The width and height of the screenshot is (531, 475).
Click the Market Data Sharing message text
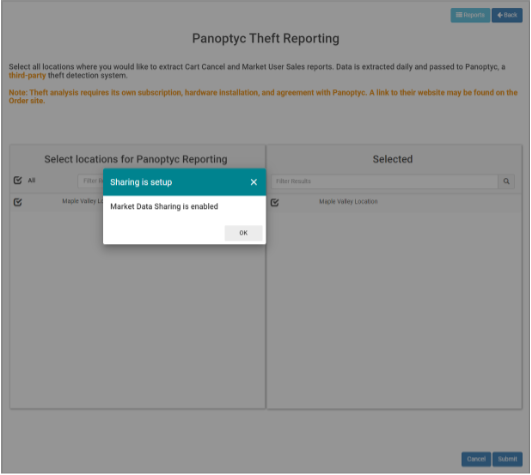pyautogui.click(x=164, y=207)
